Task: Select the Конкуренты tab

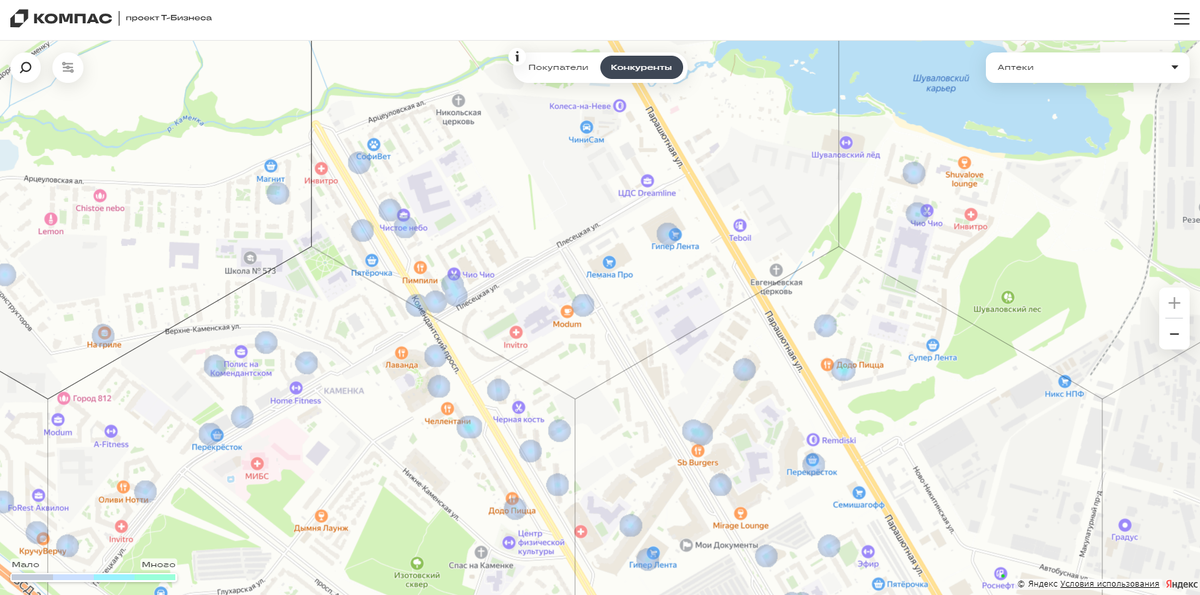Action: 641,67
